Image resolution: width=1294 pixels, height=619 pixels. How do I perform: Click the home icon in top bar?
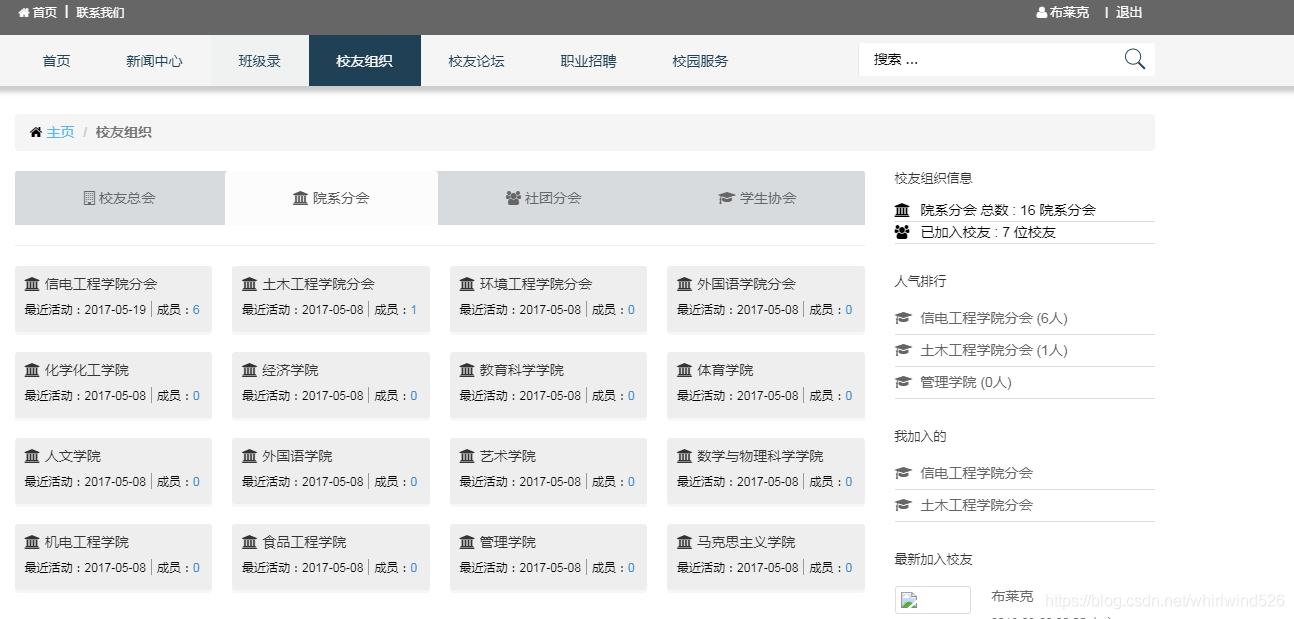click(x=24, y=13)
